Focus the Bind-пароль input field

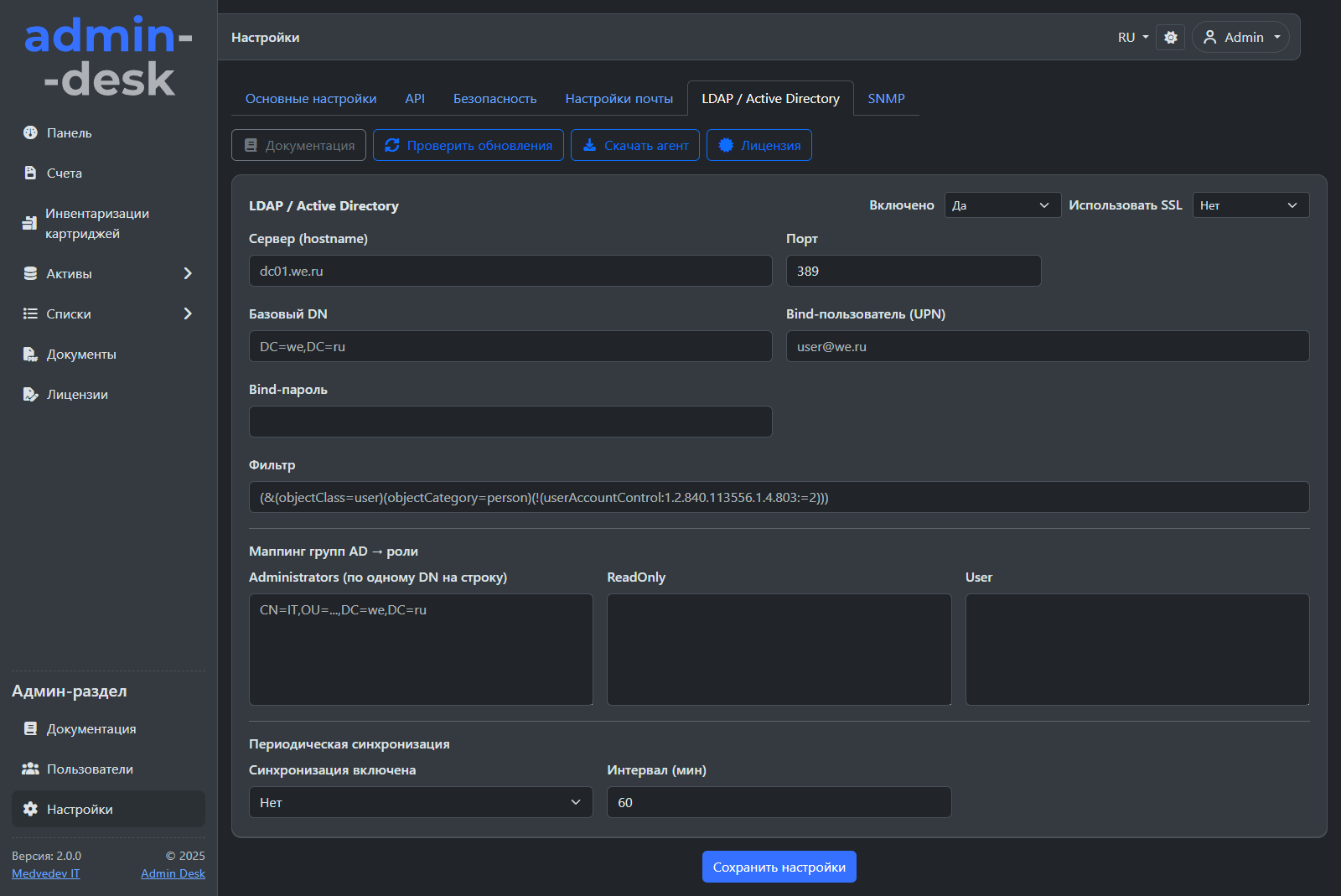pos(510,422)
